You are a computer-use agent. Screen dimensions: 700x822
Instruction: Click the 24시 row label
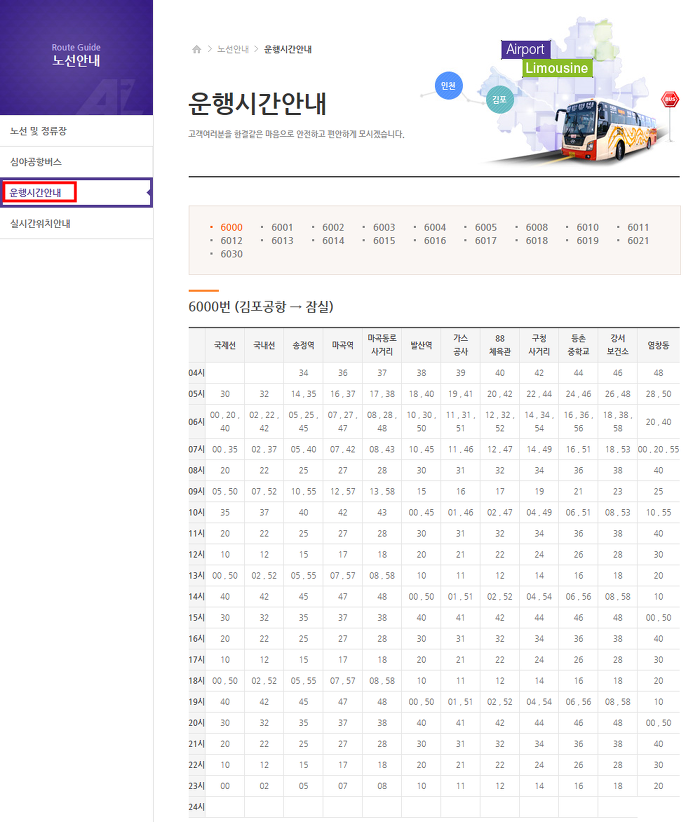(x=197, y=807)
